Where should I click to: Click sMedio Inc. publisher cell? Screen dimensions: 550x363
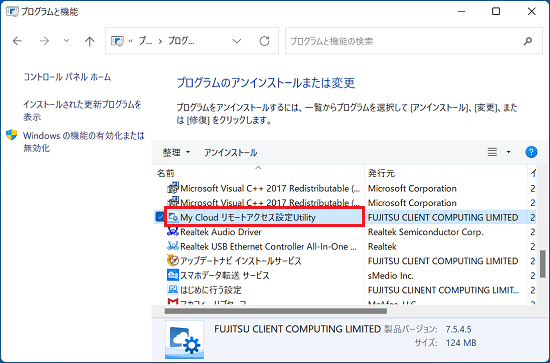point(390,276)
